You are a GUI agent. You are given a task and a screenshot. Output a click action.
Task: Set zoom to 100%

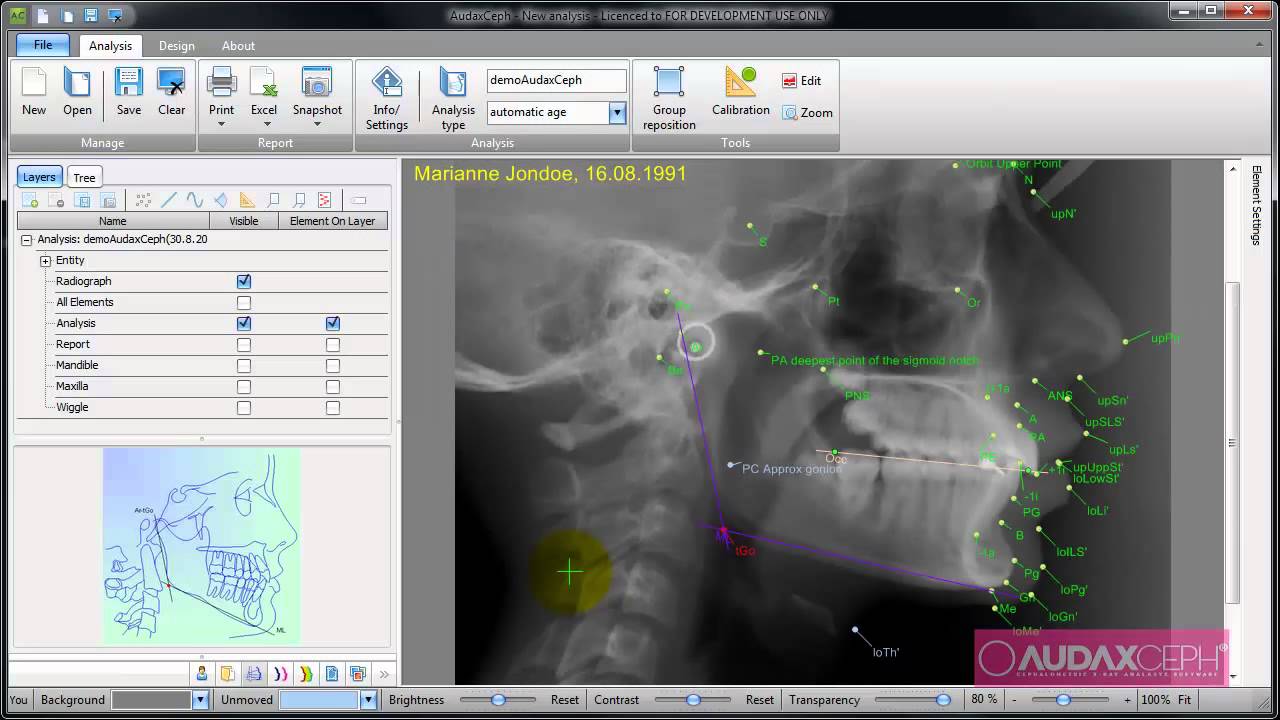point(1155,700)
